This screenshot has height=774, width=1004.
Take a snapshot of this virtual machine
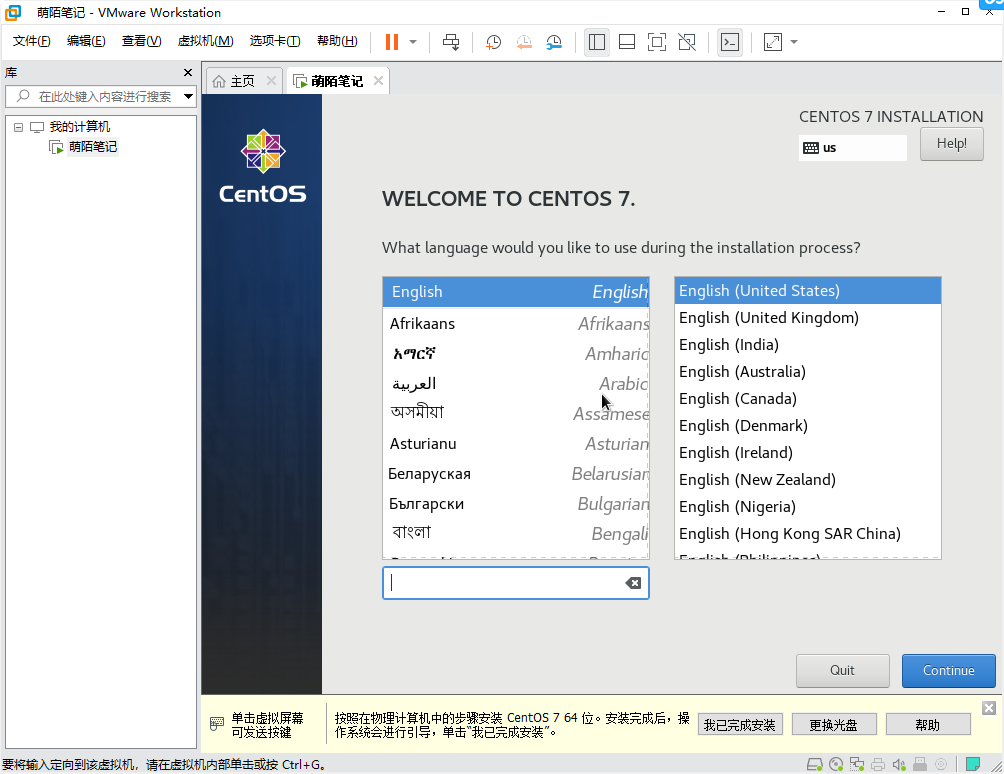[493, 42]
